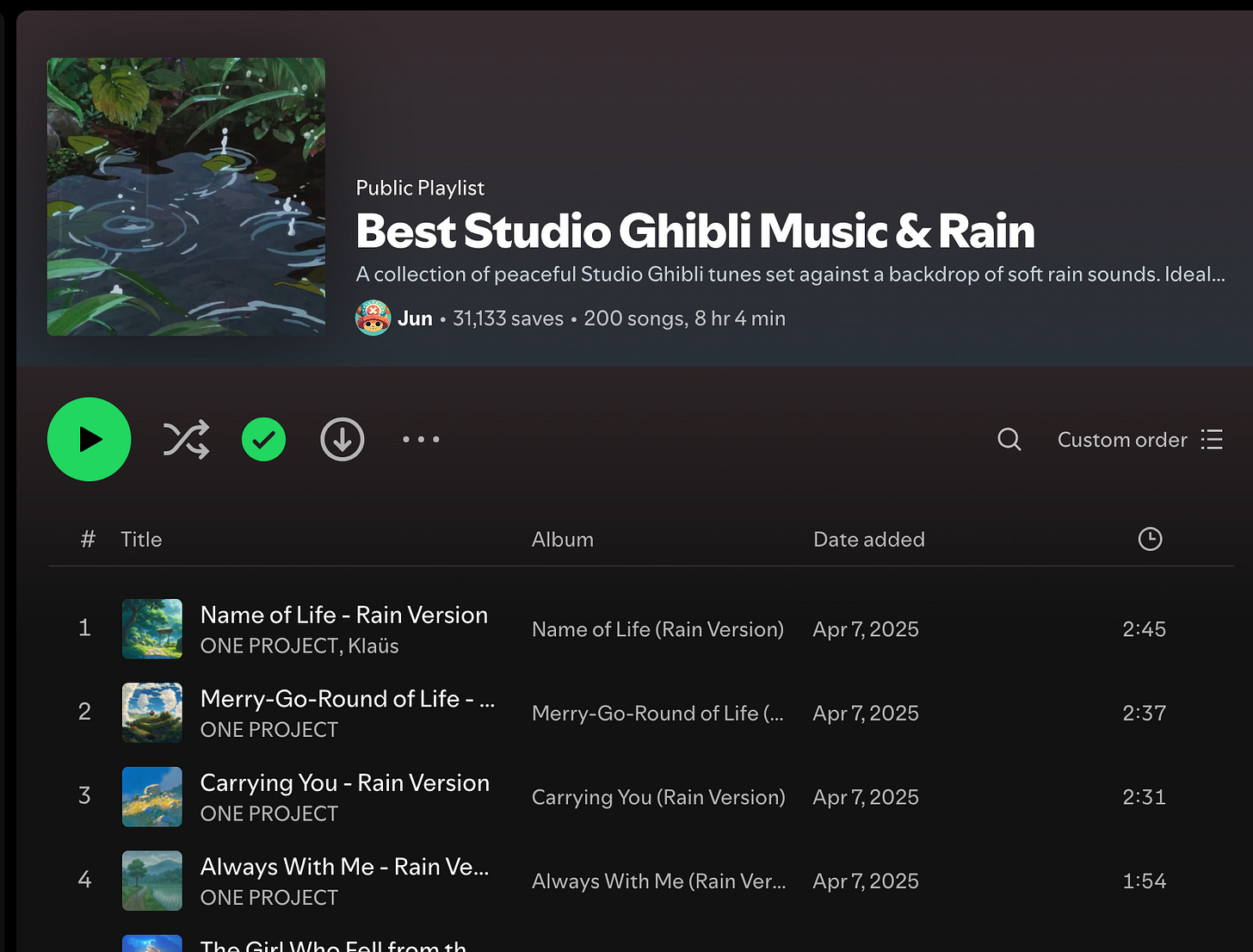1253x952 pixels.
Task: Open Merry-Go-Round of Life album link
Action: 657,714
